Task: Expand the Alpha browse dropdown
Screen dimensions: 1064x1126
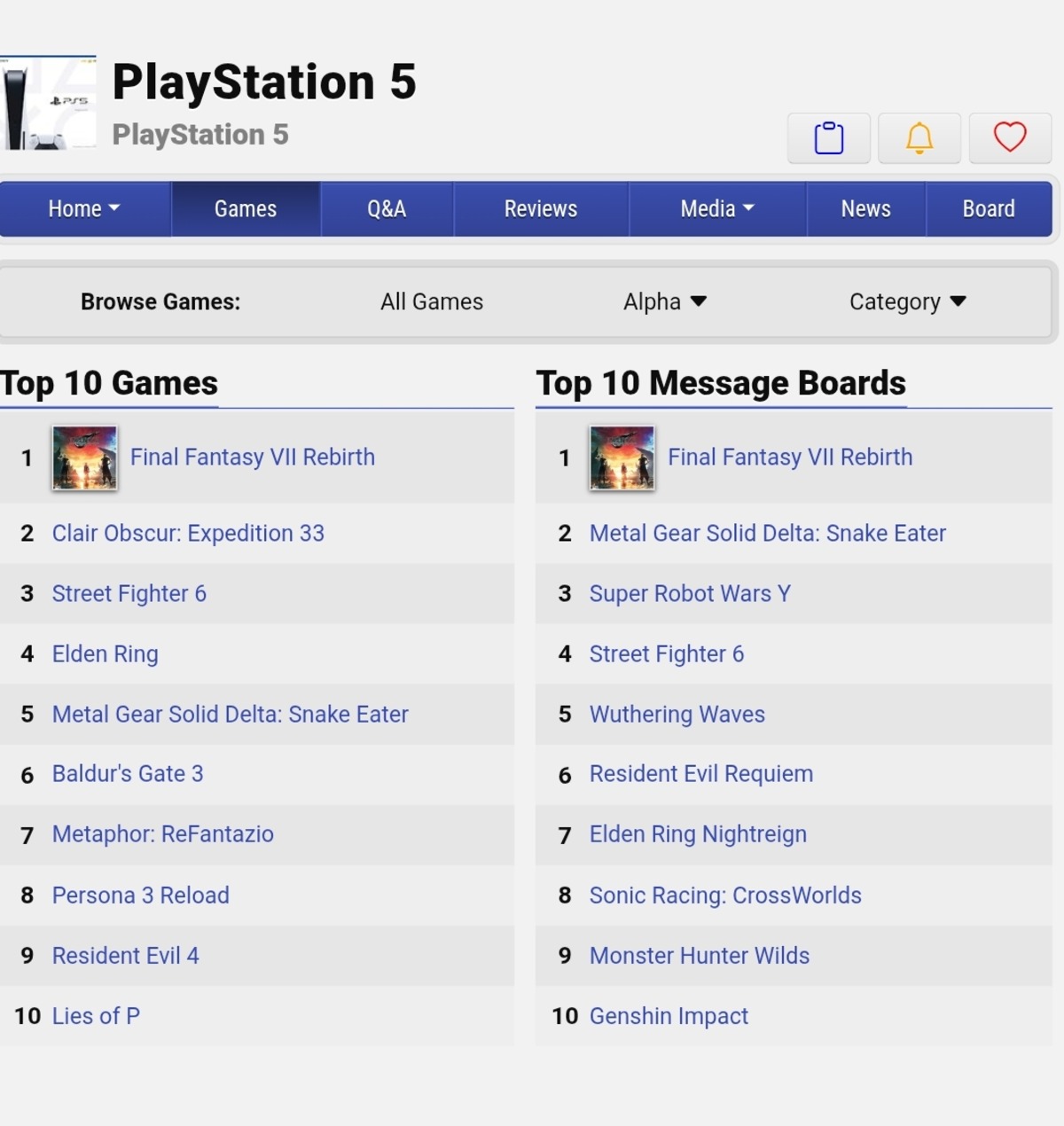Action: tap(665, 302)
